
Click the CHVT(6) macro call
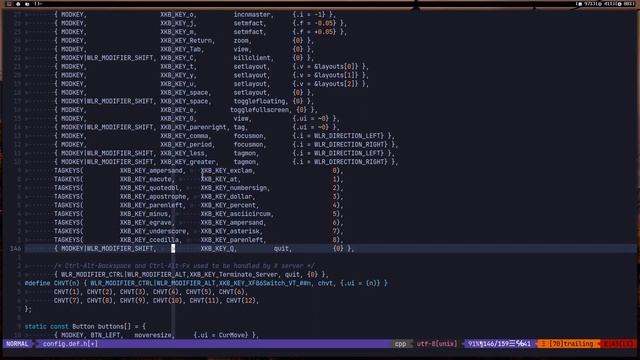[x=231, y=292]
